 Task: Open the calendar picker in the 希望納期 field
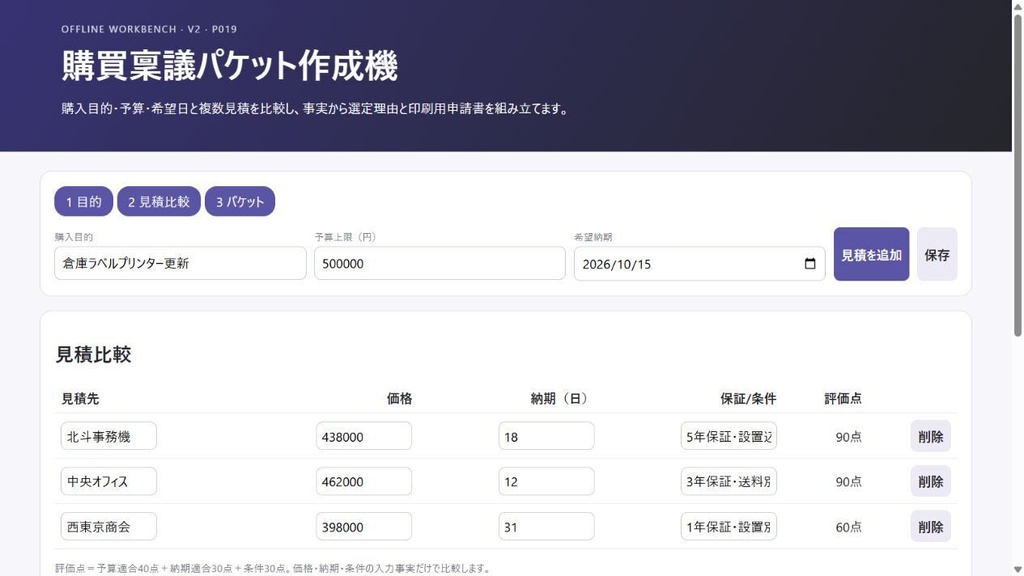coord(810,264)
